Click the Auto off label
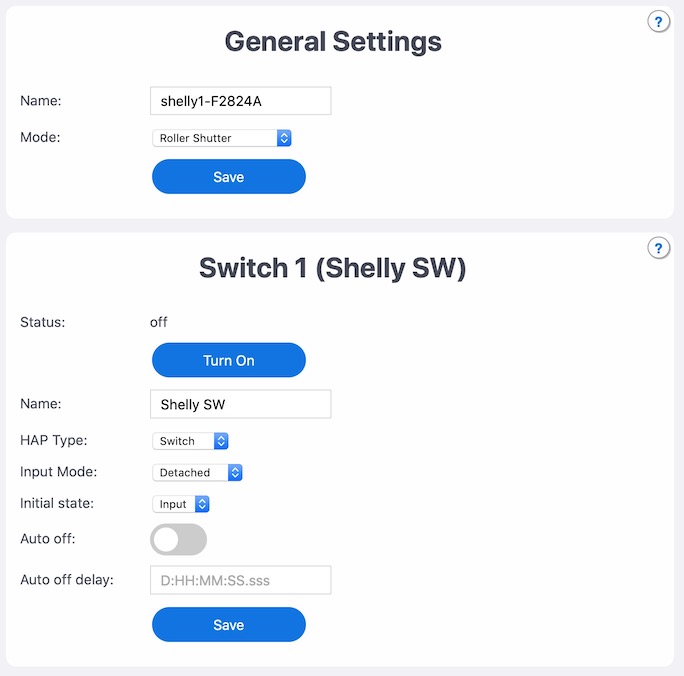Image resolution: width=684 pixels, height=676 pixels. [x=48, y=539]
